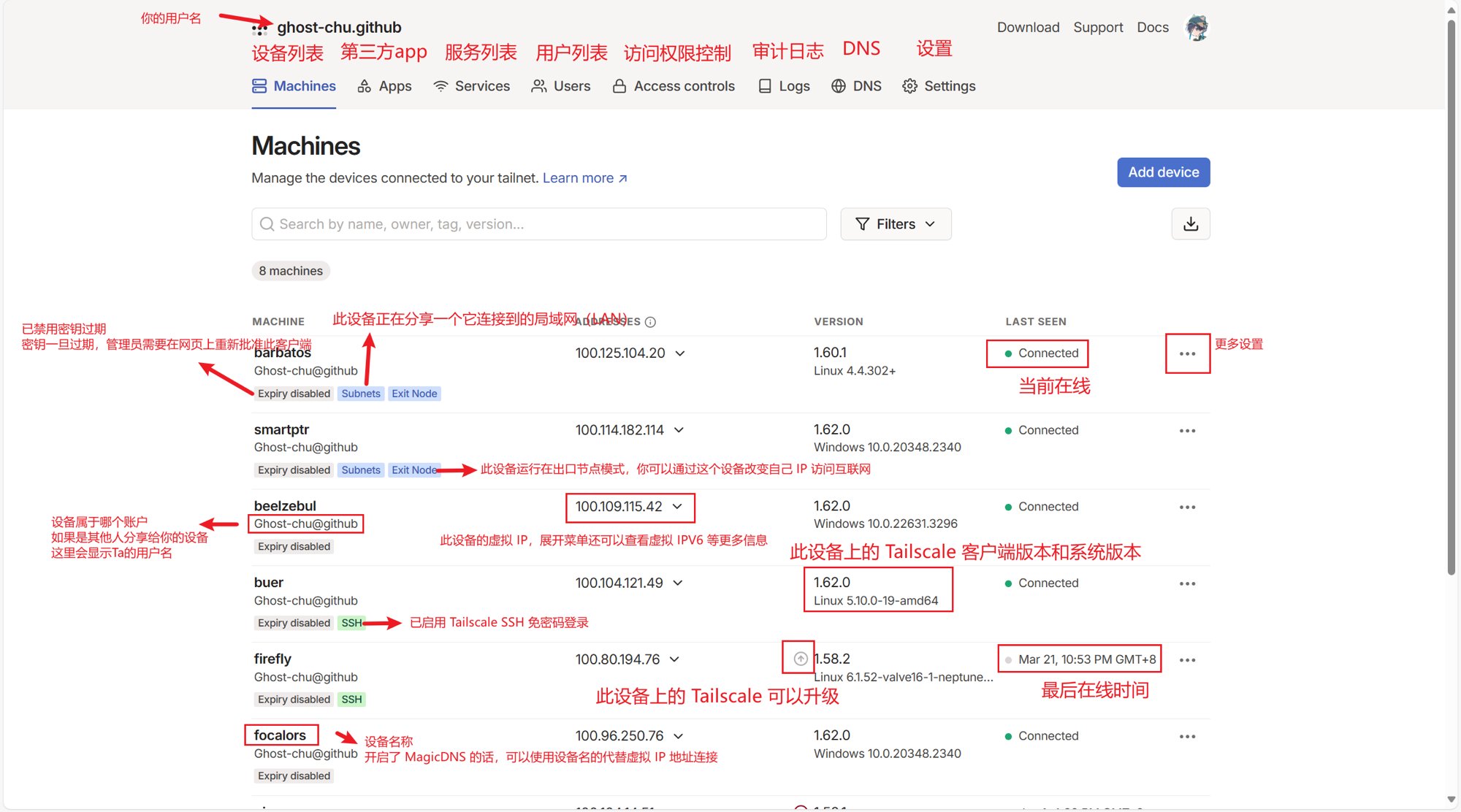Click the 8 machines count badge

tap(291, 271)
